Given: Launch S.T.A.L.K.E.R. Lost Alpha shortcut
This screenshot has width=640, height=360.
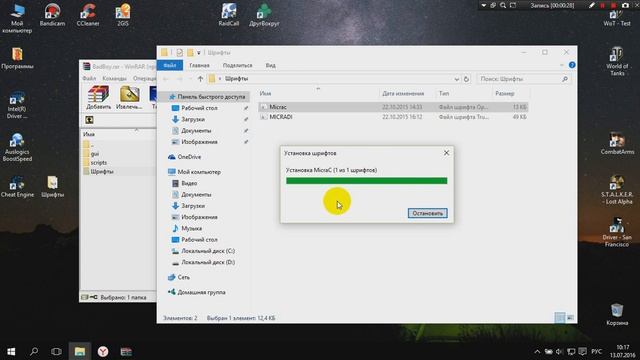Looking at the screenshot, I should pos(617,190).
